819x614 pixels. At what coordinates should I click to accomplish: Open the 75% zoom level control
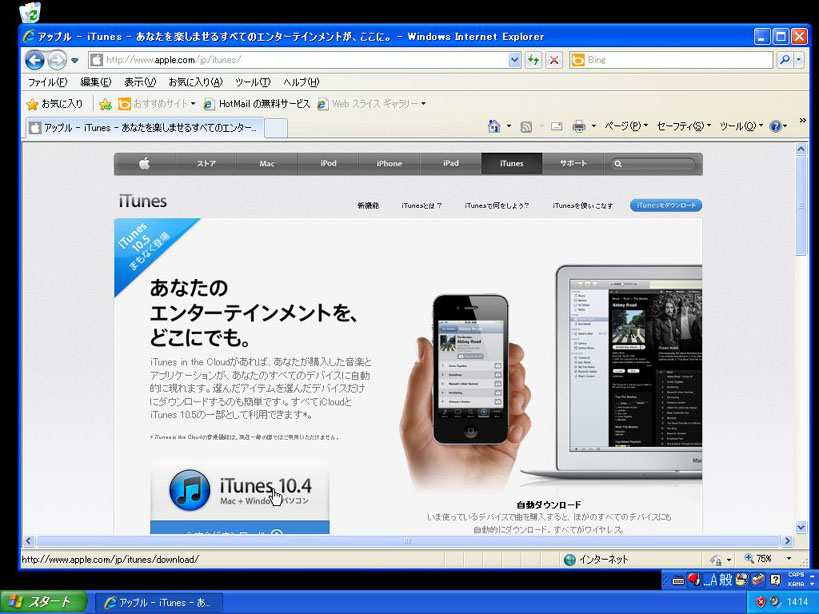click(768, 559)
